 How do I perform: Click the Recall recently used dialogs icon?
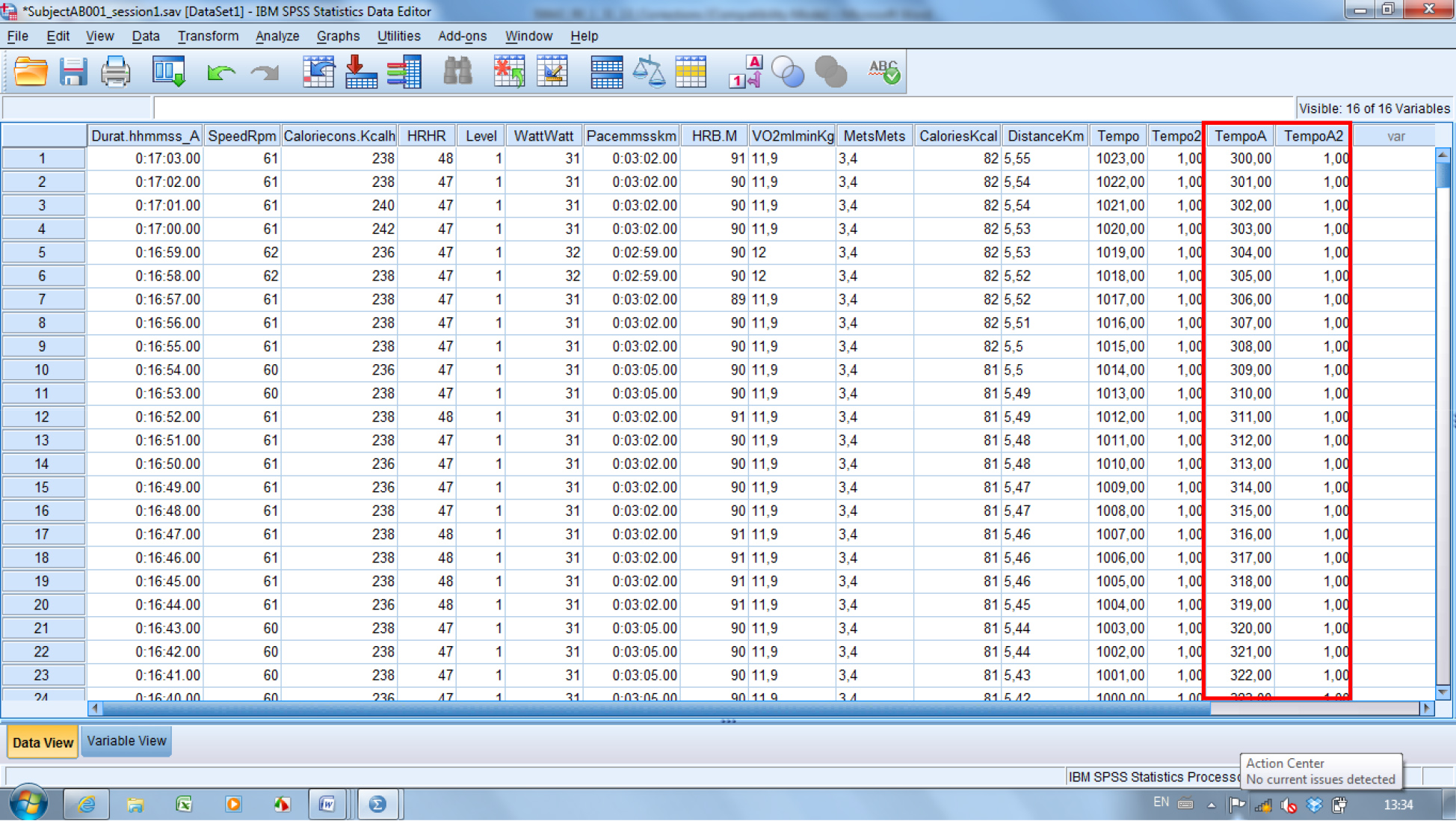(x=169, y=73)
